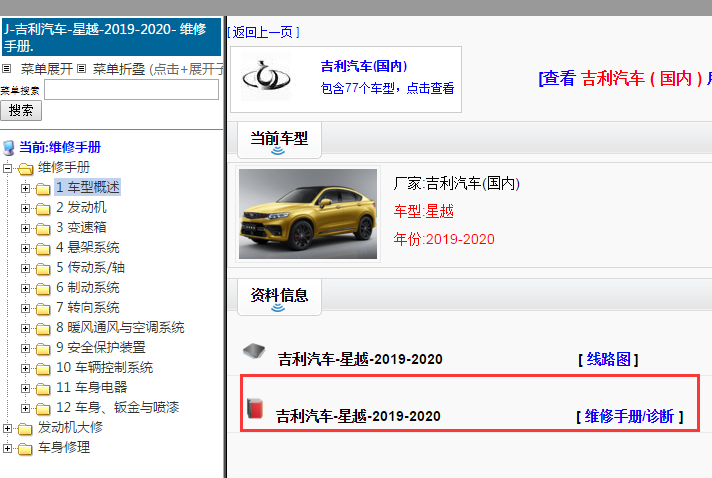Click folder icon for 6 制动系统
The height and width of the screenshot is (478, 712).
click(x=43, y=288)
